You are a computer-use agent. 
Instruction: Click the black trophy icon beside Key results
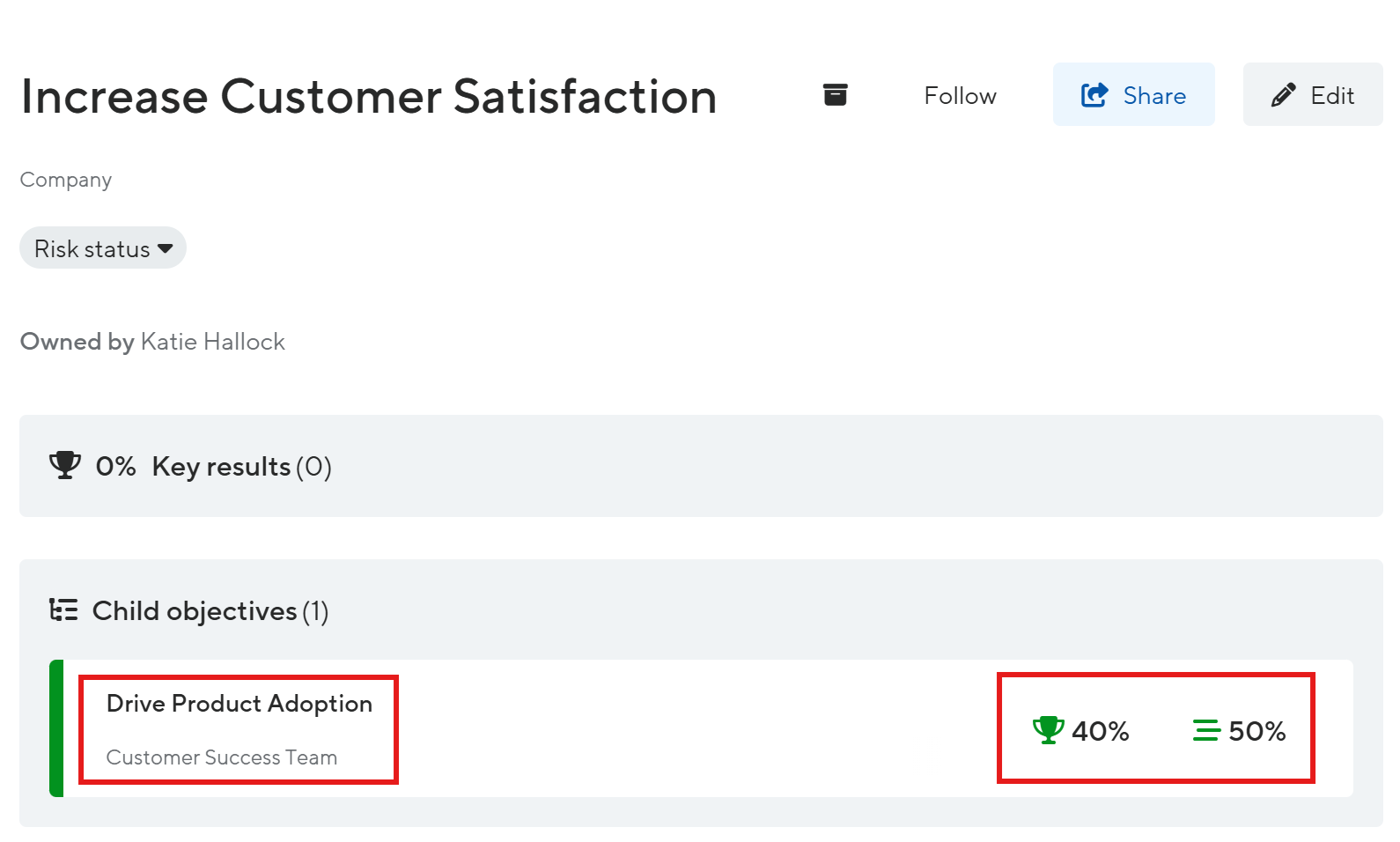point(65,465)
